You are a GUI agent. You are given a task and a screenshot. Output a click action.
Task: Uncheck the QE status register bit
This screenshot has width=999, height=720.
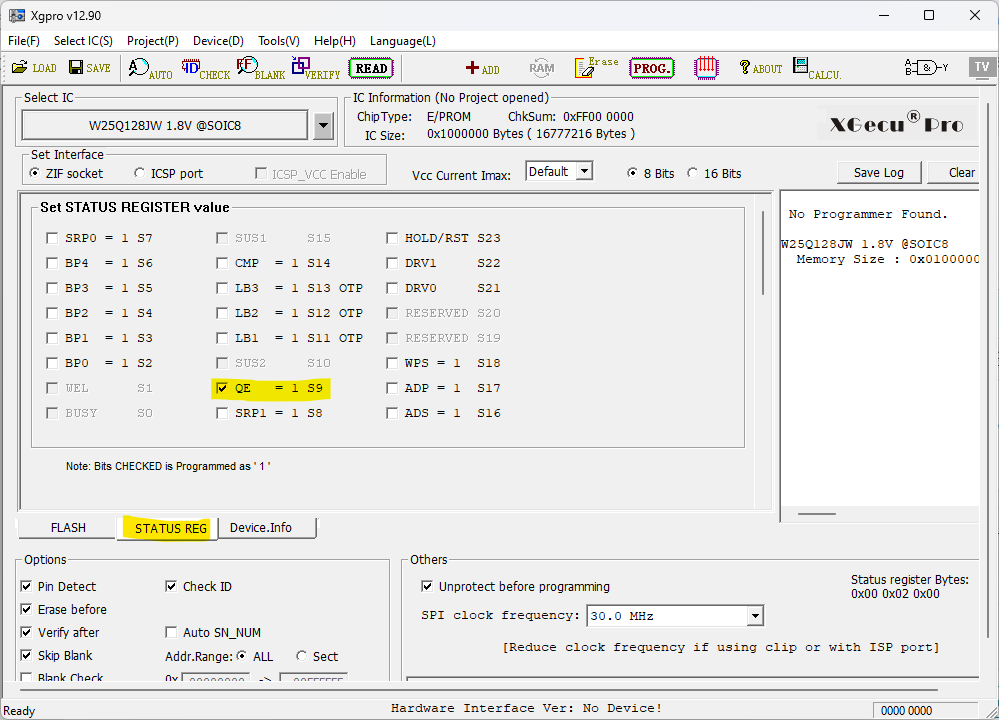click(222, 388)
